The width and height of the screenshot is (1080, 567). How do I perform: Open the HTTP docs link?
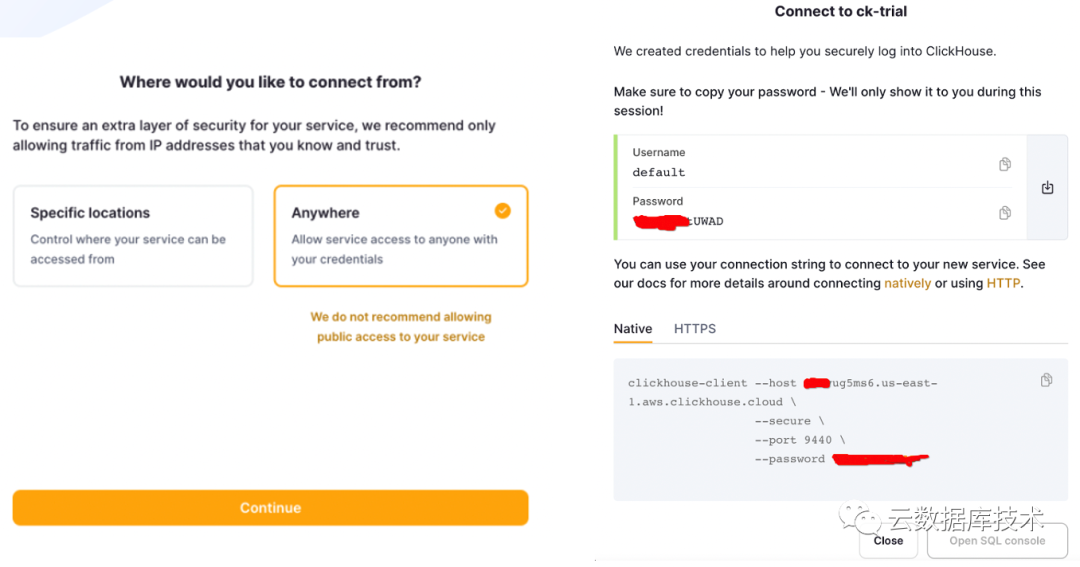[1003, 284]
